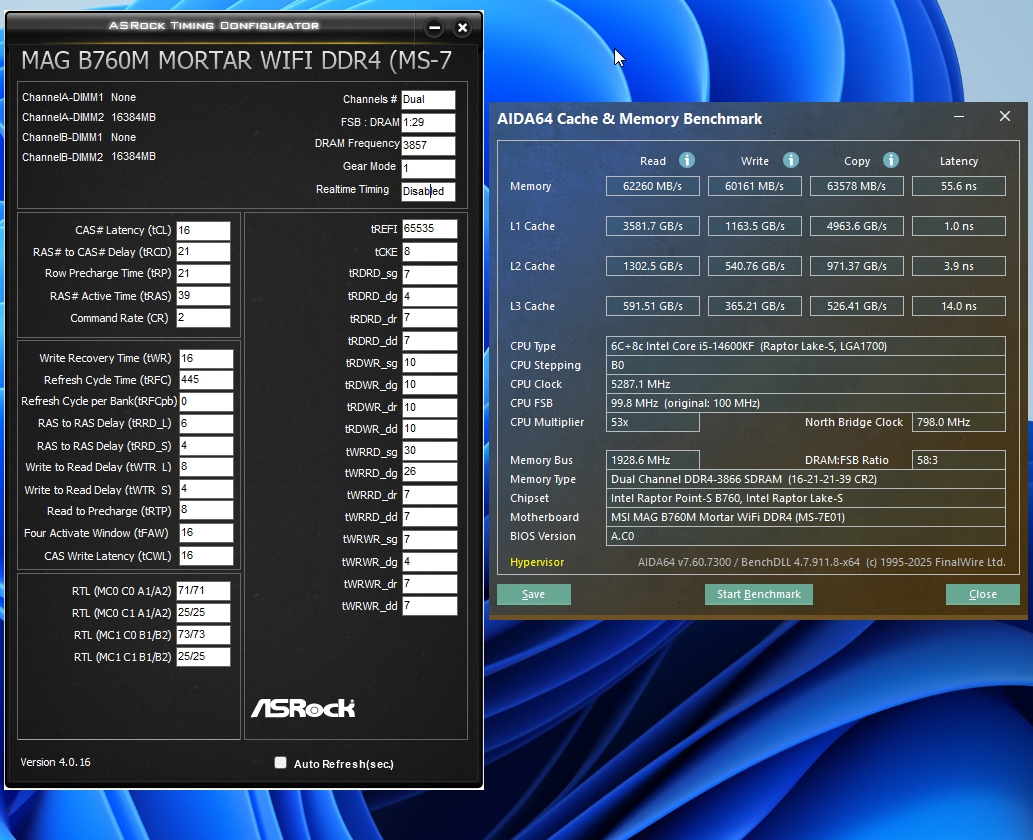Click the Memory Type DDR4-3866 SDRAM field
The height and width of the screenshot is (840, 1033).
coord(806,479)
